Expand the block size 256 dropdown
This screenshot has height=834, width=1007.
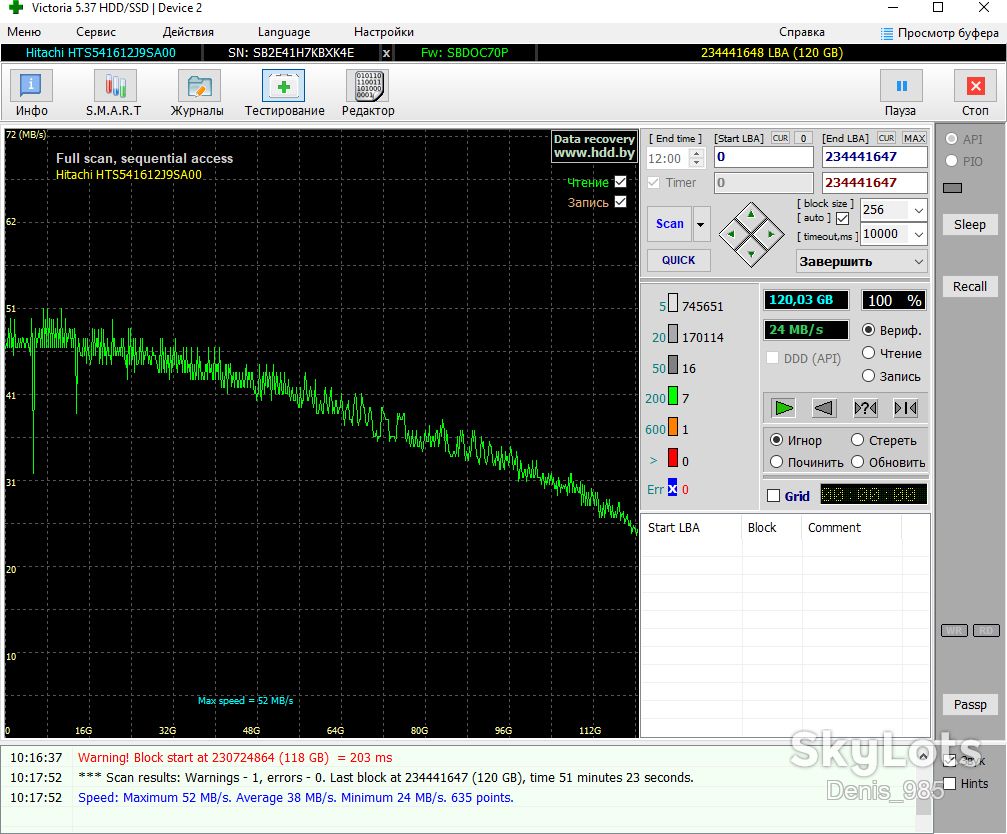919,210
